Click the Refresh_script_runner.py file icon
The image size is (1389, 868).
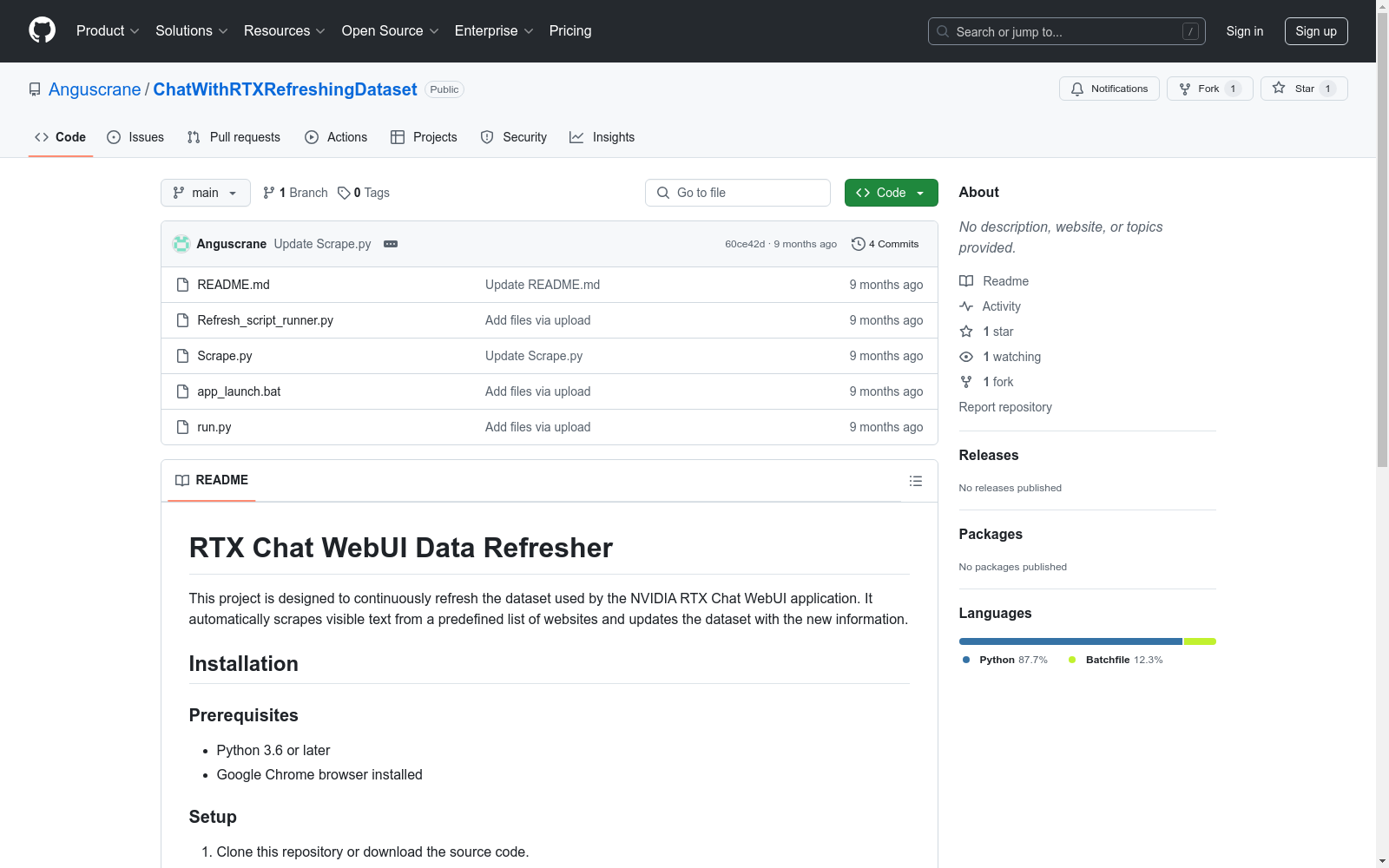(182, 320)
